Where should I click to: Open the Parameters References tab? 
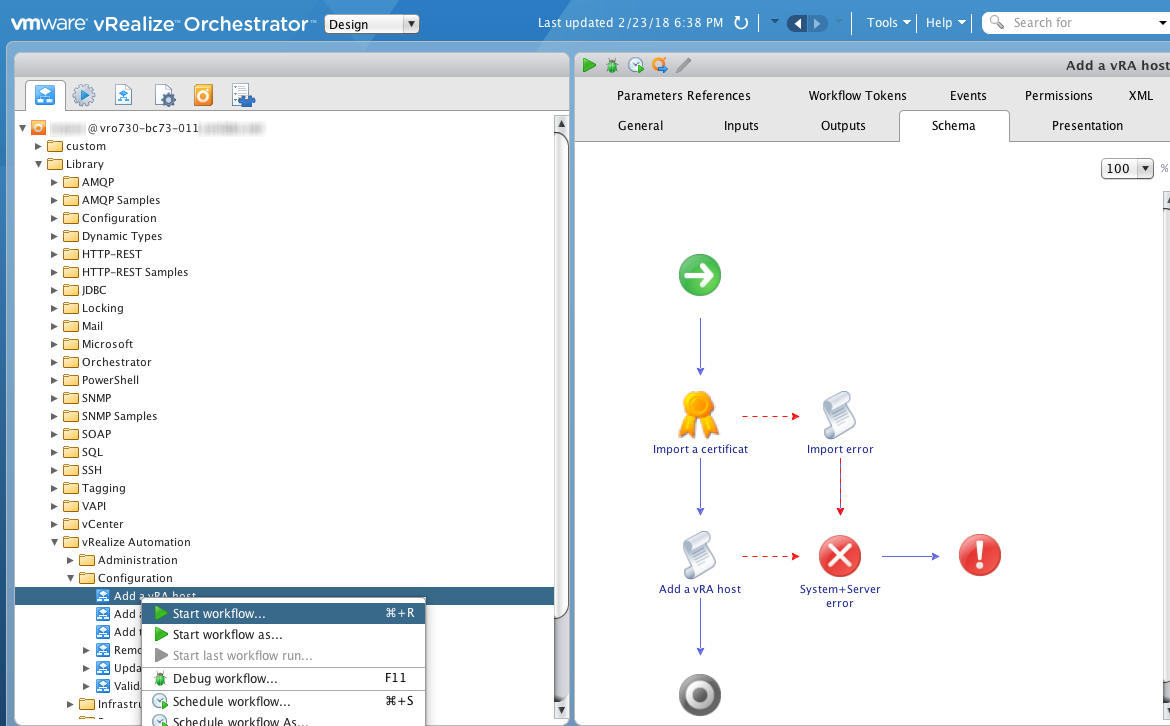point(683,96)
